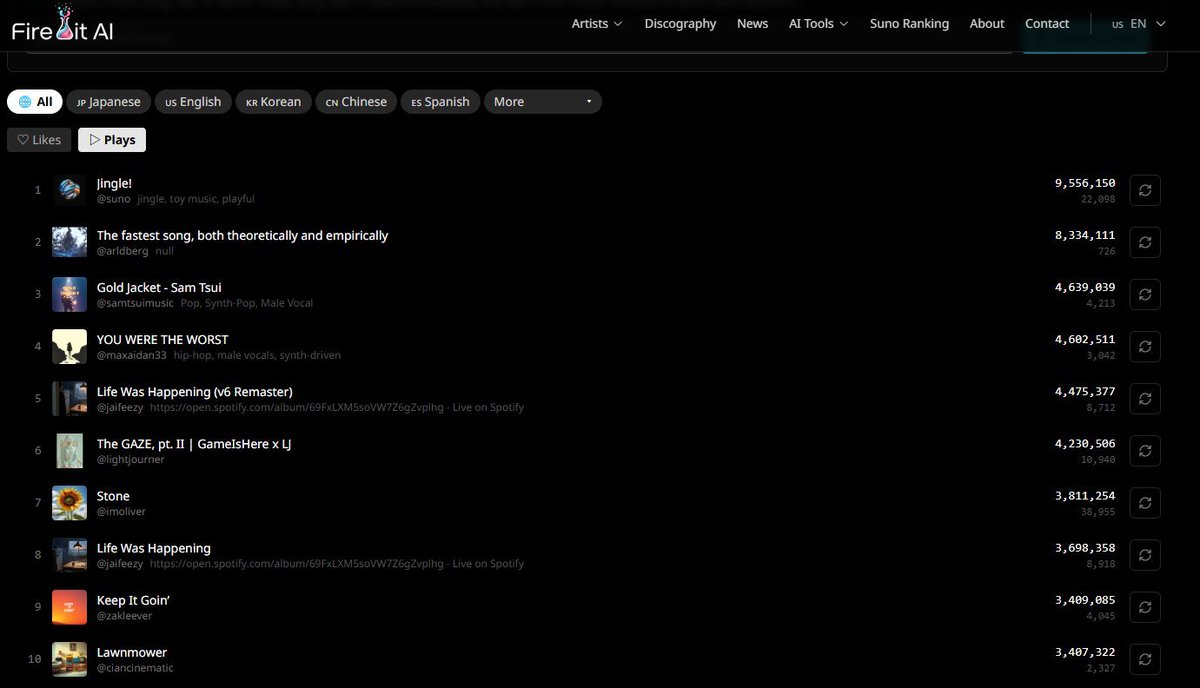The image size is (1200, 688).
Task: Open the jingle! cover art thumbnail
Action: click(x=69, y=190)
